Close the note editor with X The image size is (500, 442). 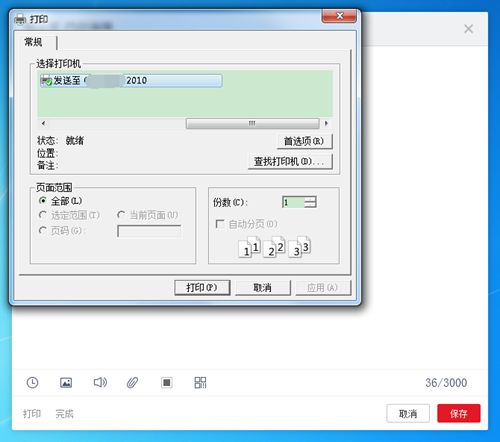click(x=469, y=29)
